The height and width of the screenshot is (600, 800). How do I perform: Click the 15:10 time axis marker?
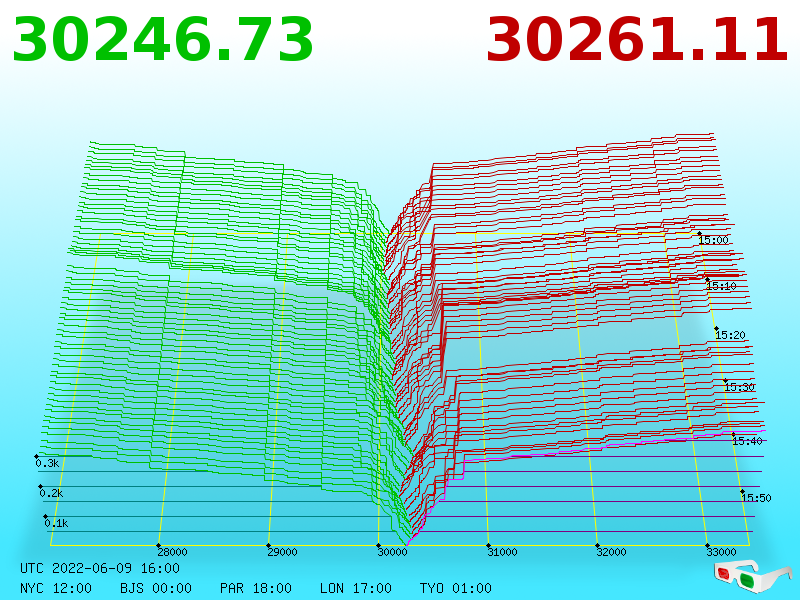[x=721, y=286]
